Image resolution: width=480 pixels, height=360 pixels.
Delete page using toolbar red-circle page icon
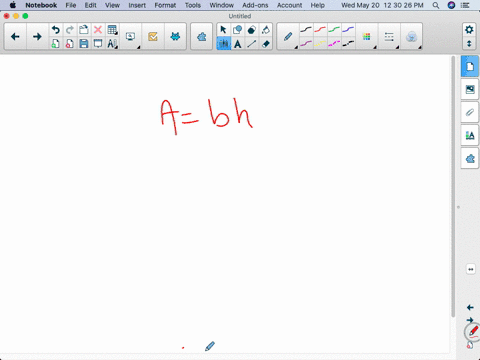click(70, 44)
